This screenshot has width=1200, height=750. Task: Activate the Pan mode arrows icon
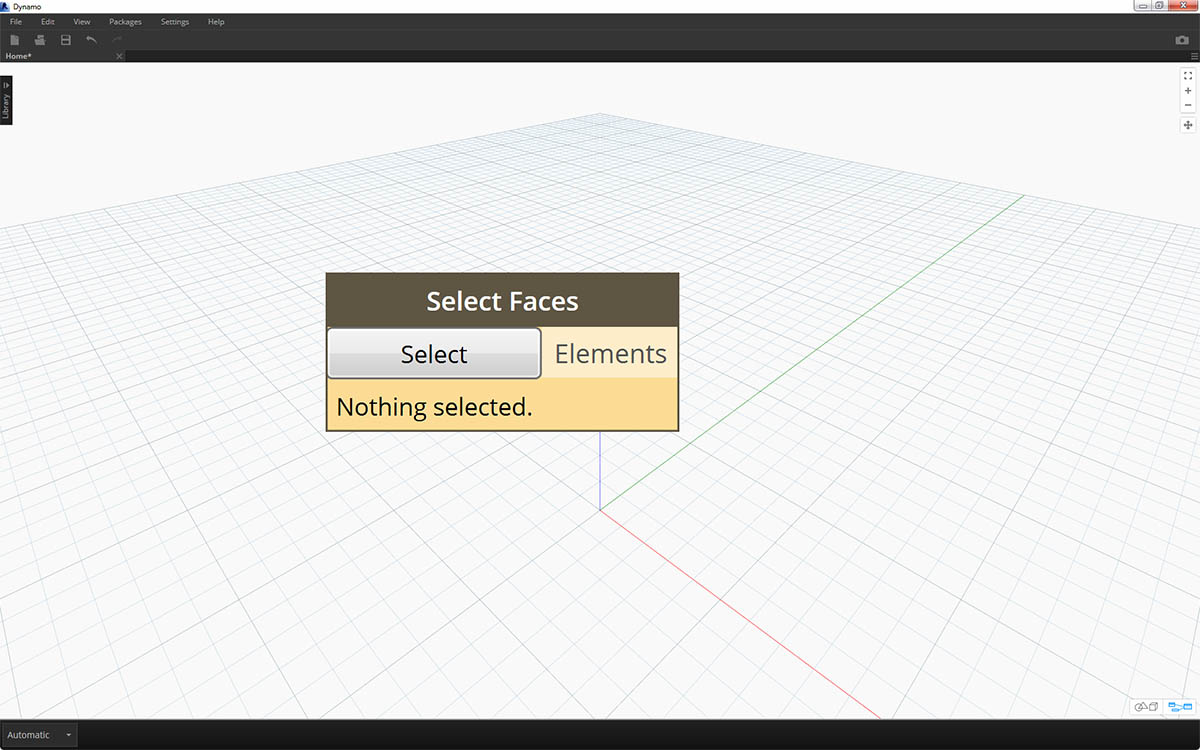(x=1188, y=125)
